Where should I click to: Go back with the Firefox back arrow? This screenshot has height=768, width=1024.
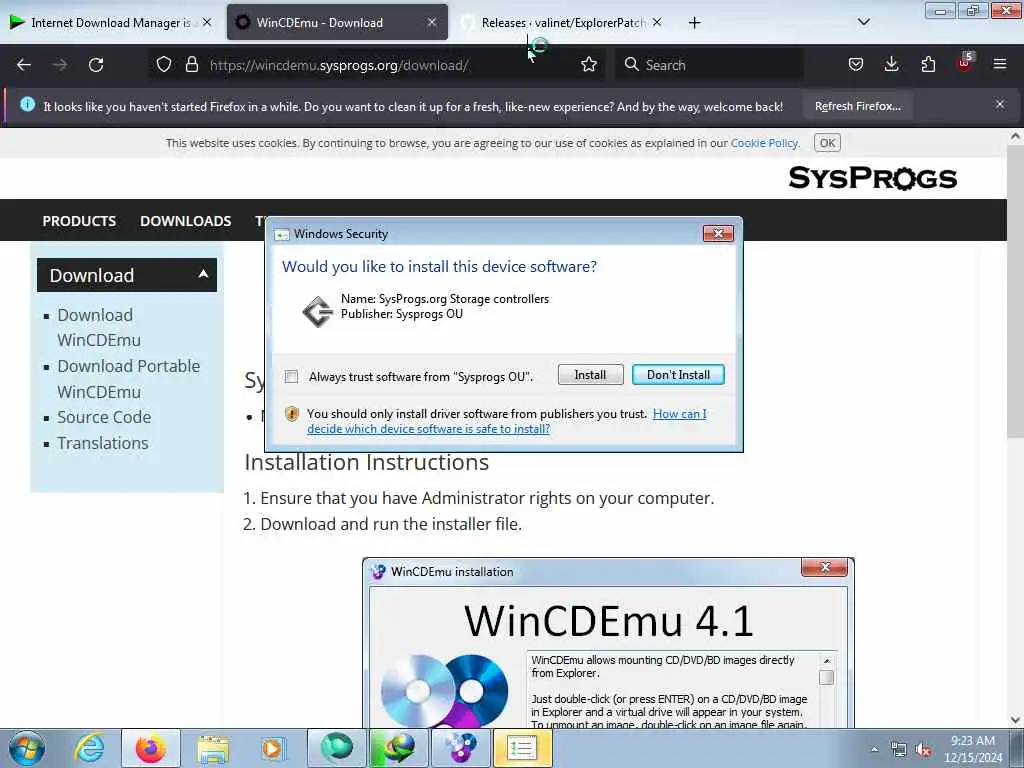click(x=24, y=65)
